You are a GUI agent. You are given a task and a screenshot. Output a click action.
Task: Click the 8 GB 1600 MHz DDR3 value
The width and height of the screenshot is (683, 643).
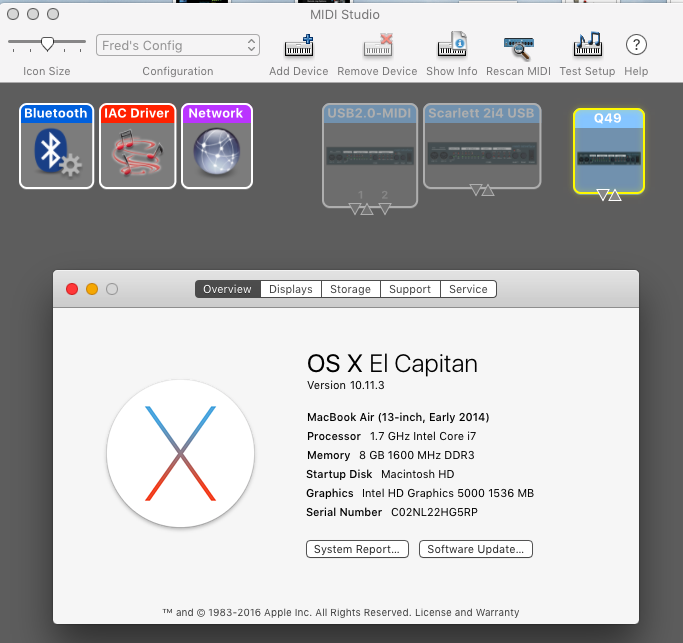tap(417, 455)
